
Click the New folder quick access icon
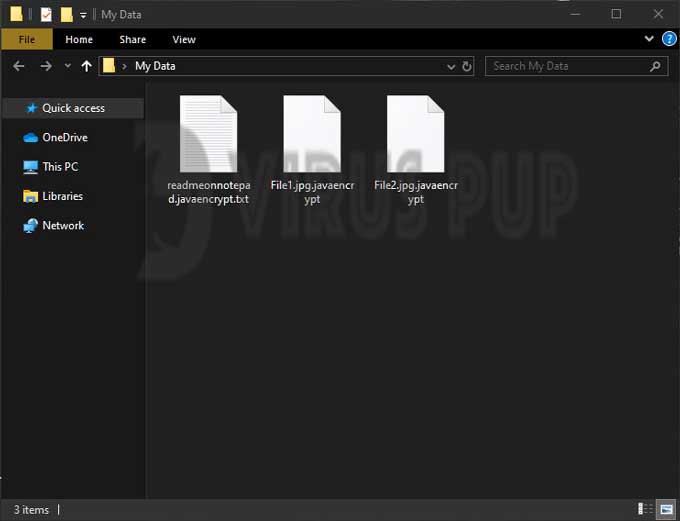pyautogui.click(x=66, y=15)
